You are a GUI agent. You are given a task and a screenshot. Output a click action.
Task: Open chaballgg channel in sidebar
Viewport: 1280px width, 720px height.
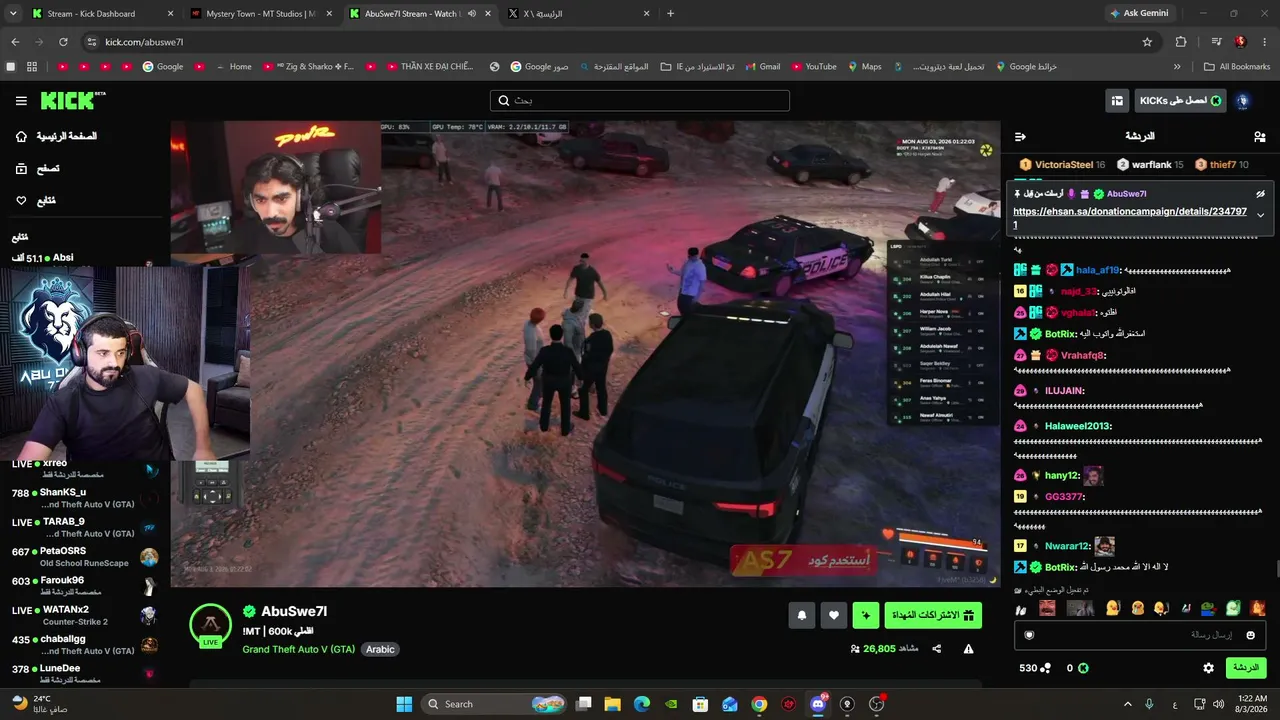85,645
